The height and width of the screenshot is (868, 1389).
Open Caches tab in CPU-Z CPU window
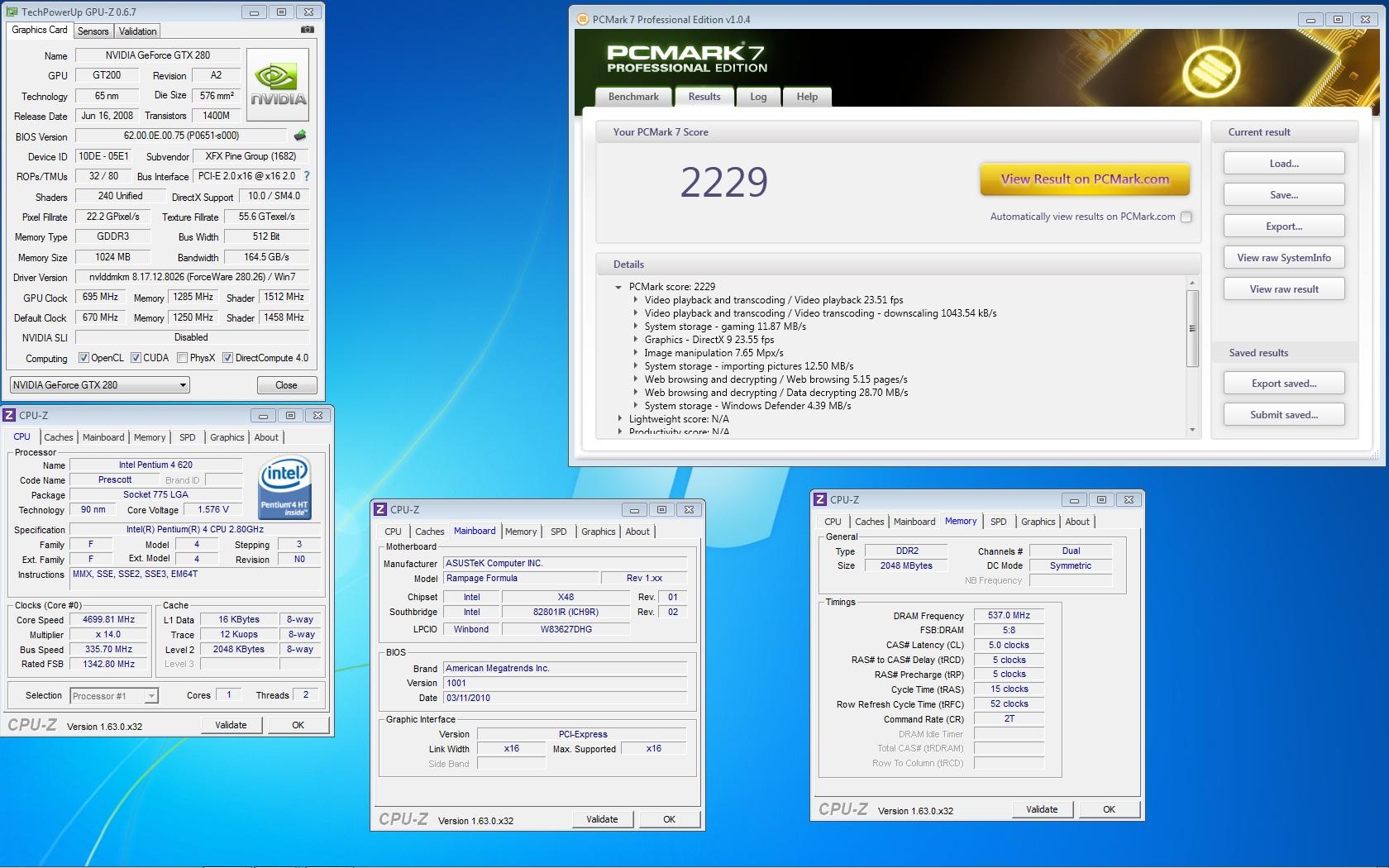point(59,437)
